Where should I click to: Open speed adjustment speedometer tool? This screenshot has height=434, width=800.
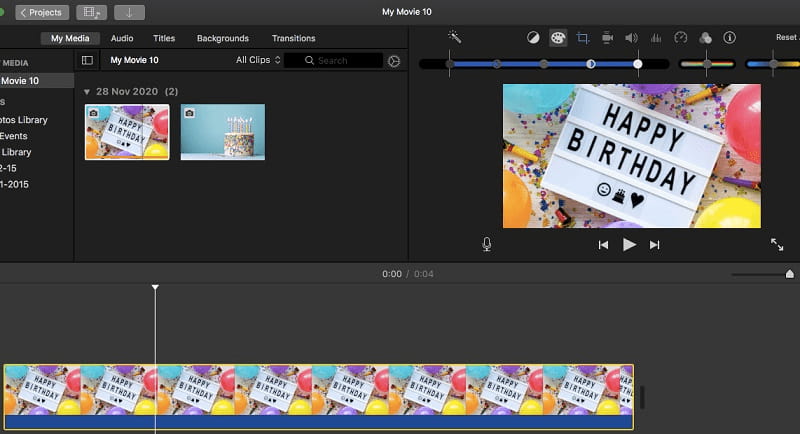click(x=681, y=38)
